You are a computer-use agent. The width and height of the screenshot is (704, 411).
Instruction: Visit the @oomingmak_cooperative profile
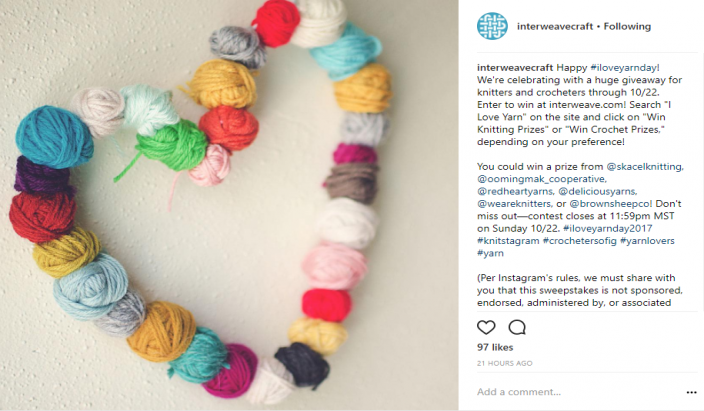(541, 179)
